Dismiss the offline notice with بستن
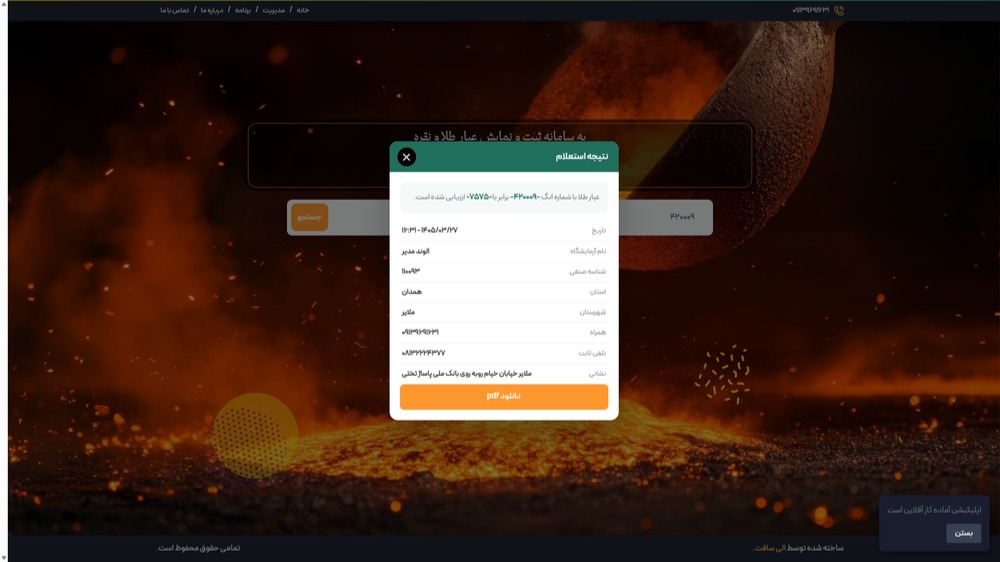1000x562 pixels. (963, 533)
